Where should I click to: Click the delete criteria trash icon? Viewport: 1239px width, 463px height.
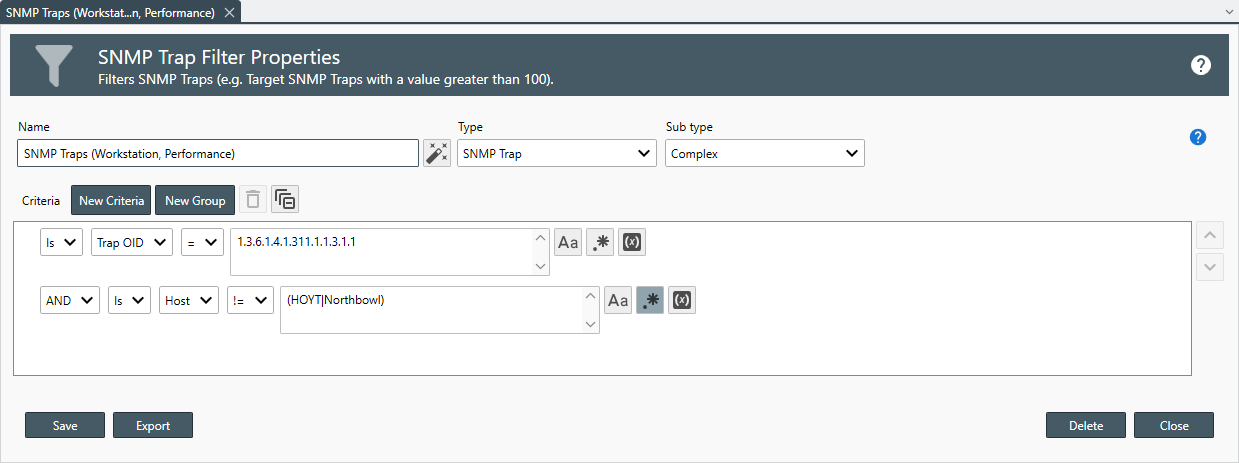coord(253,200)
